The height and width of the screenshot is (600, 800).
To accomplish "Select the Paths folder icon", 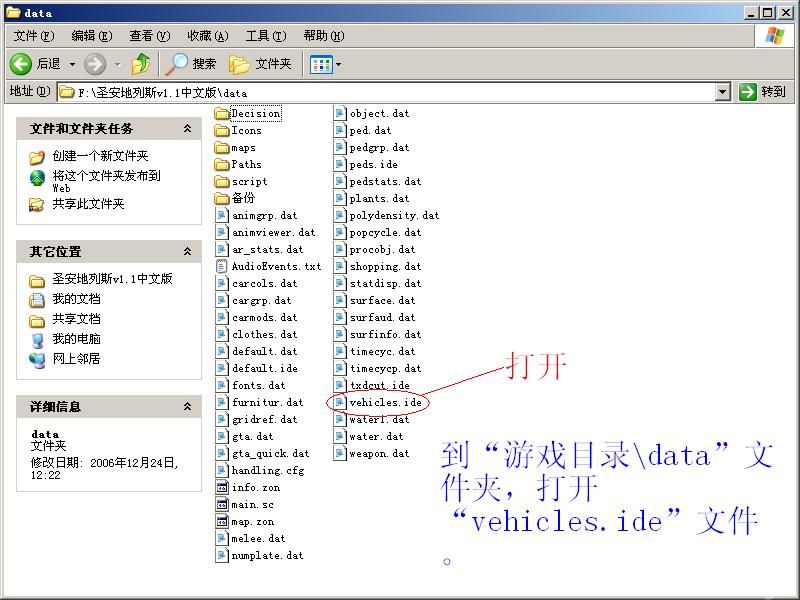I will pos(222,164).
